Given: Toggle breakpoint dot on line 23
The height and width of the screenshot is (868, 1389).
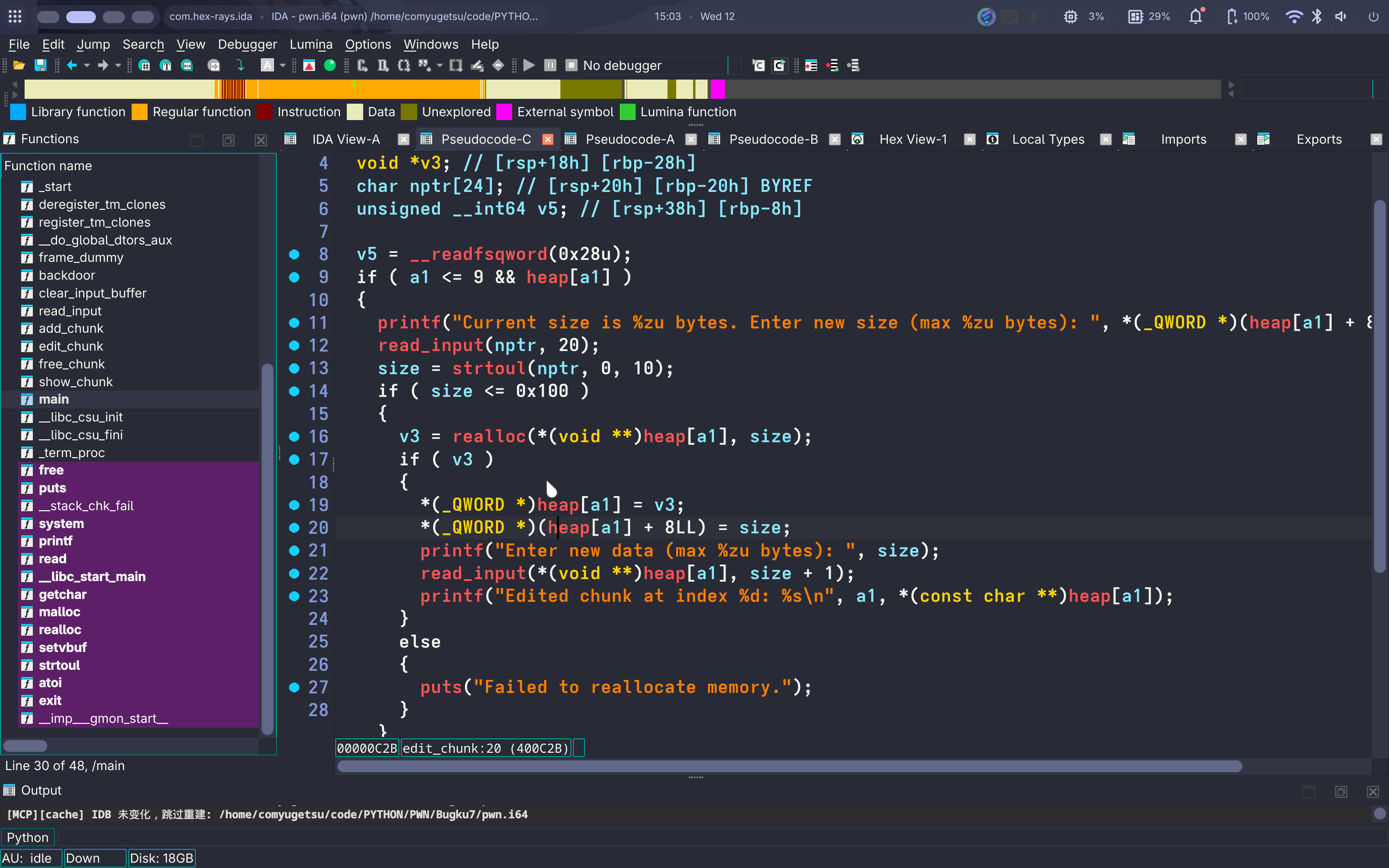Looking at the screenshot, I should pos(294,596).
